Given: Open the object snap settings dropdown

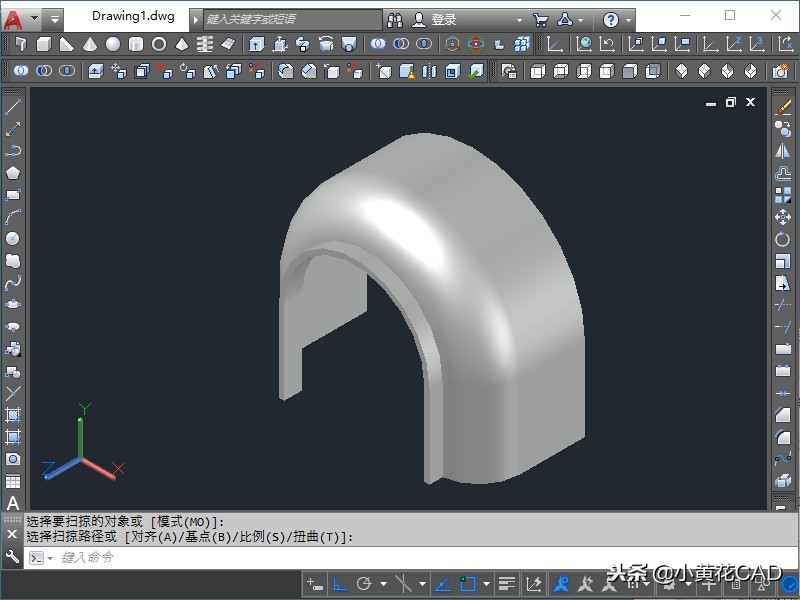Looking at the screenshot, I should click(x=487, y=584).
